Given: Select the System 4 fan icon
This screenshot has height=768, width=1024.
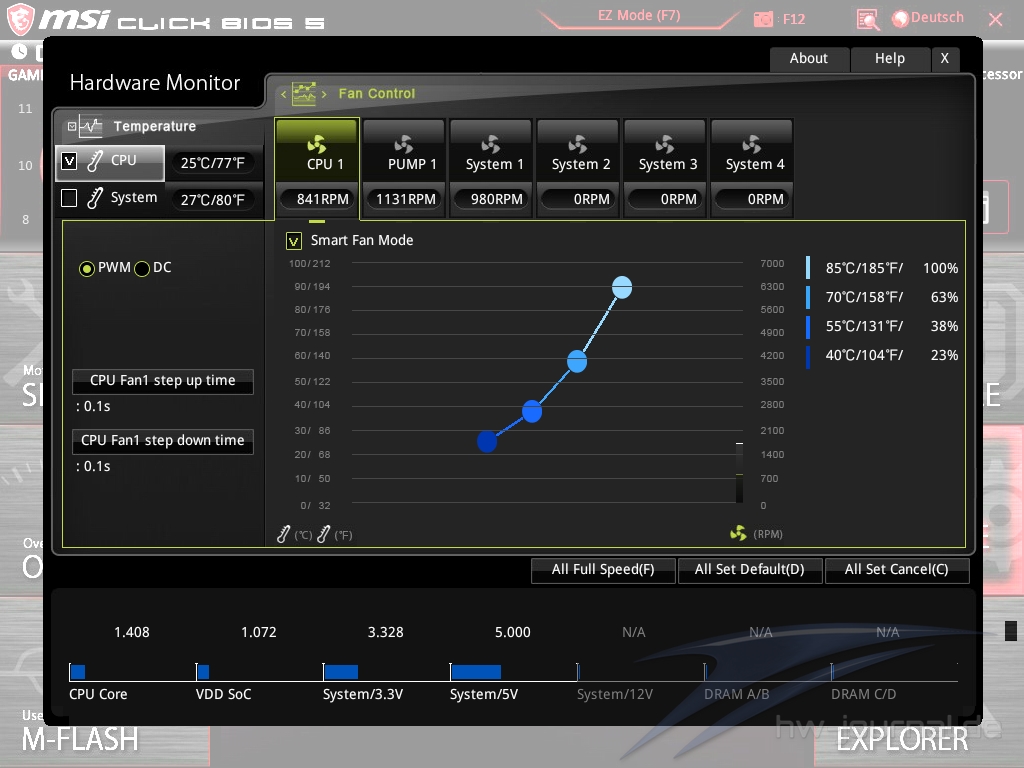Looking at the screenshot, I should 752,144.
